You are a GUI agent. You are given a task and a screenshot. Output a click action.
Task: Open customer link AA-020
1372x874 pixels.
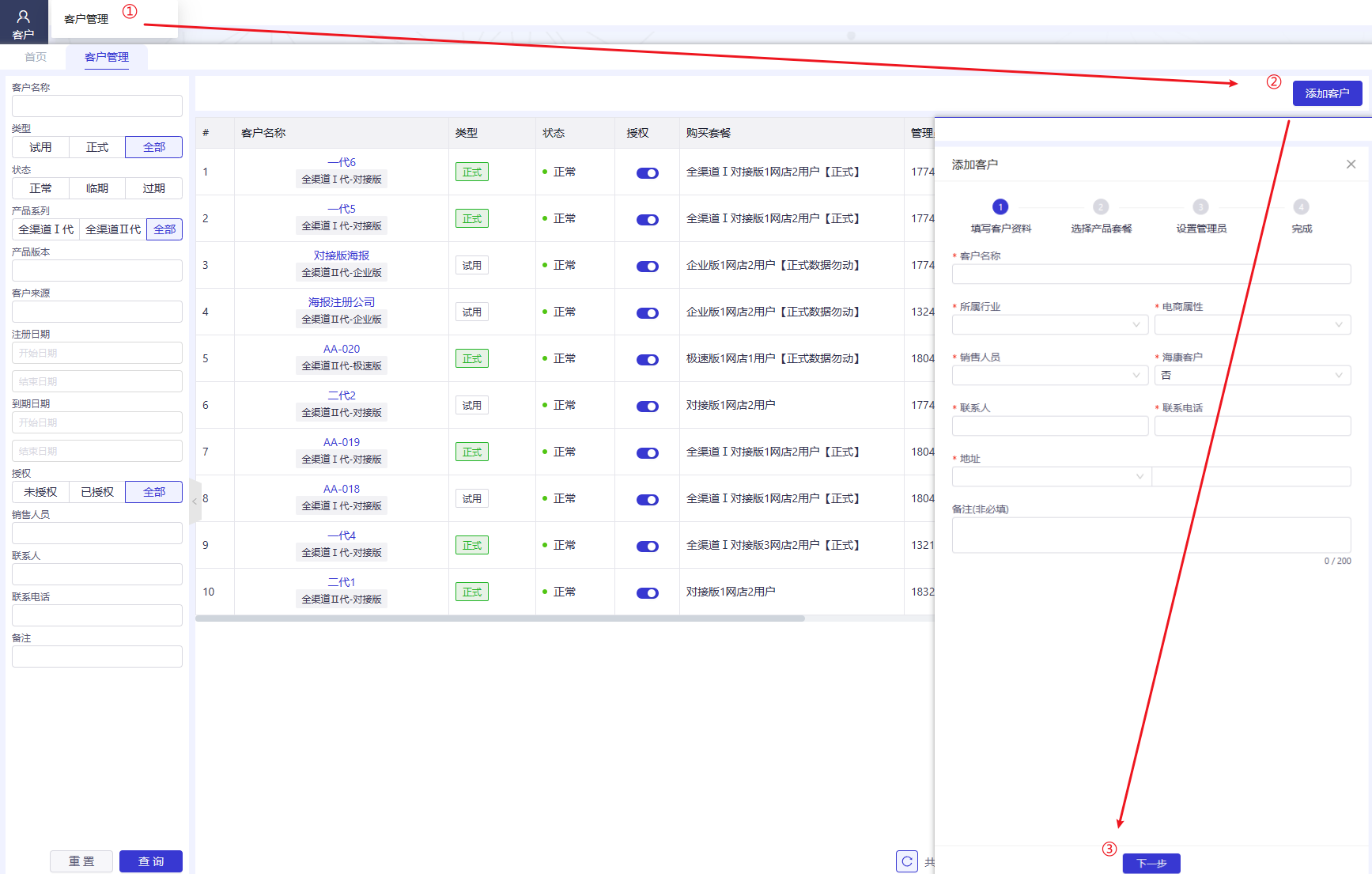342,349
